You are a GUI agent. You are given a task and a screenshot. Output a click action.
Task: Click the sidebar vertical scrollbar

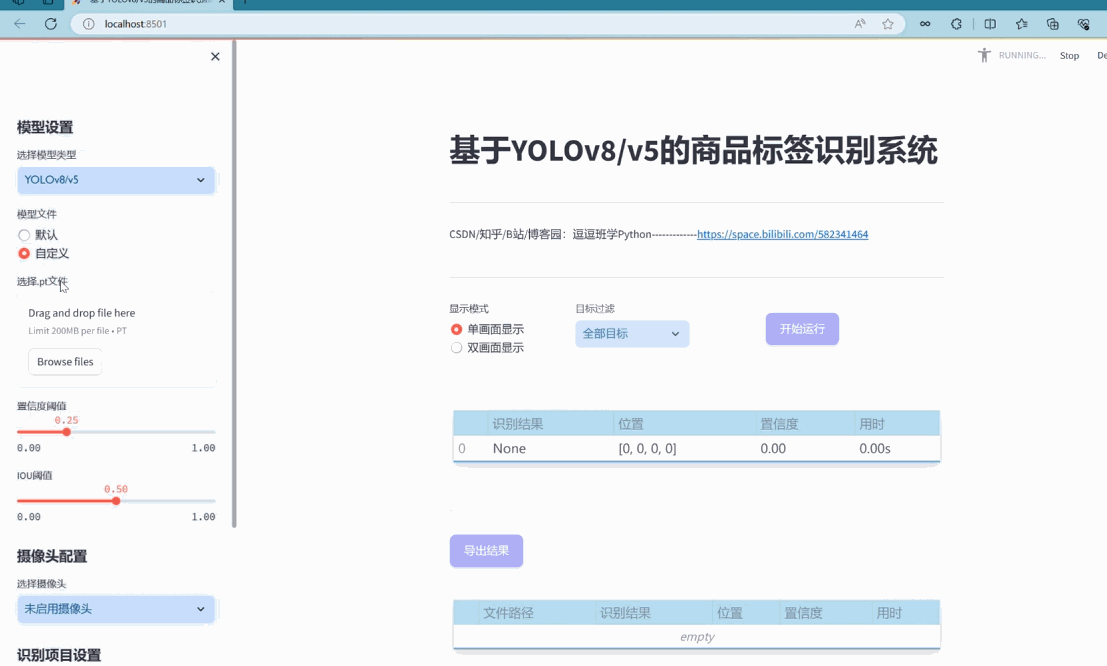[x=234, y=283]
